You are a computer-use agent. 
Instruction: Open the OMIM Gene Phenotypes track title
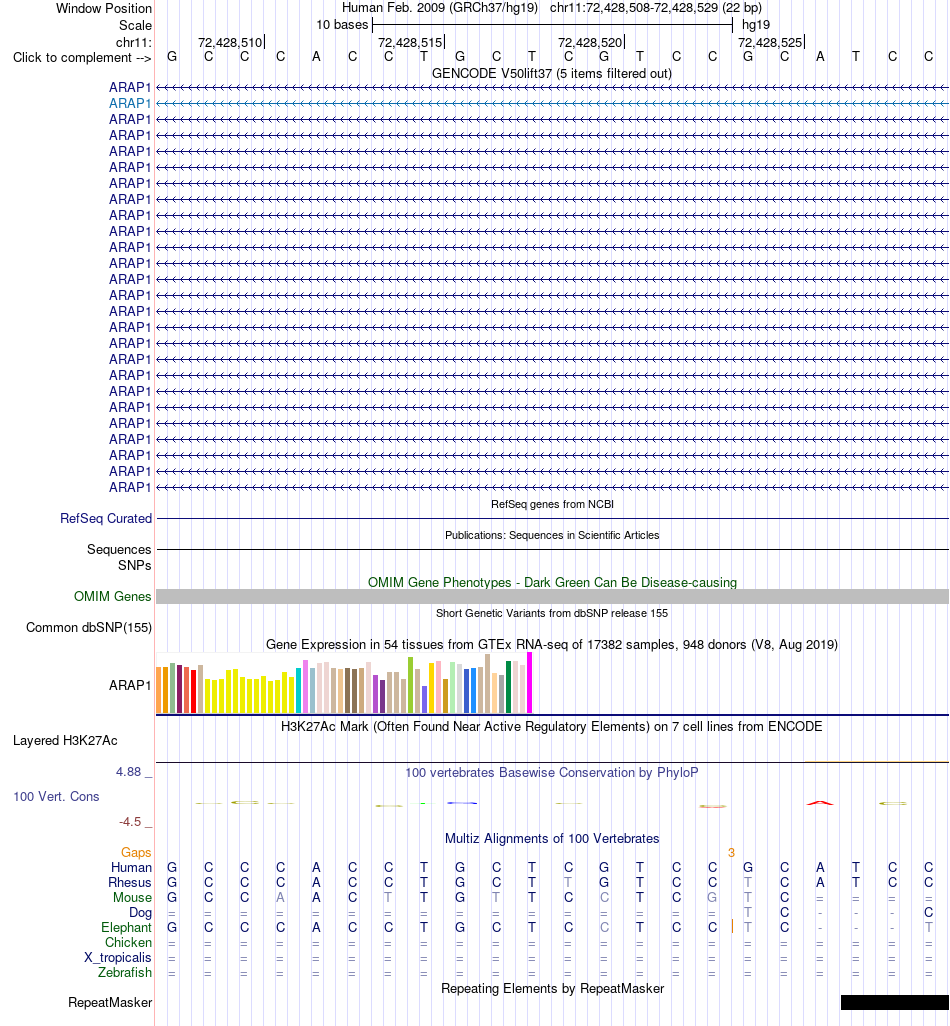[x=552, y=582]
